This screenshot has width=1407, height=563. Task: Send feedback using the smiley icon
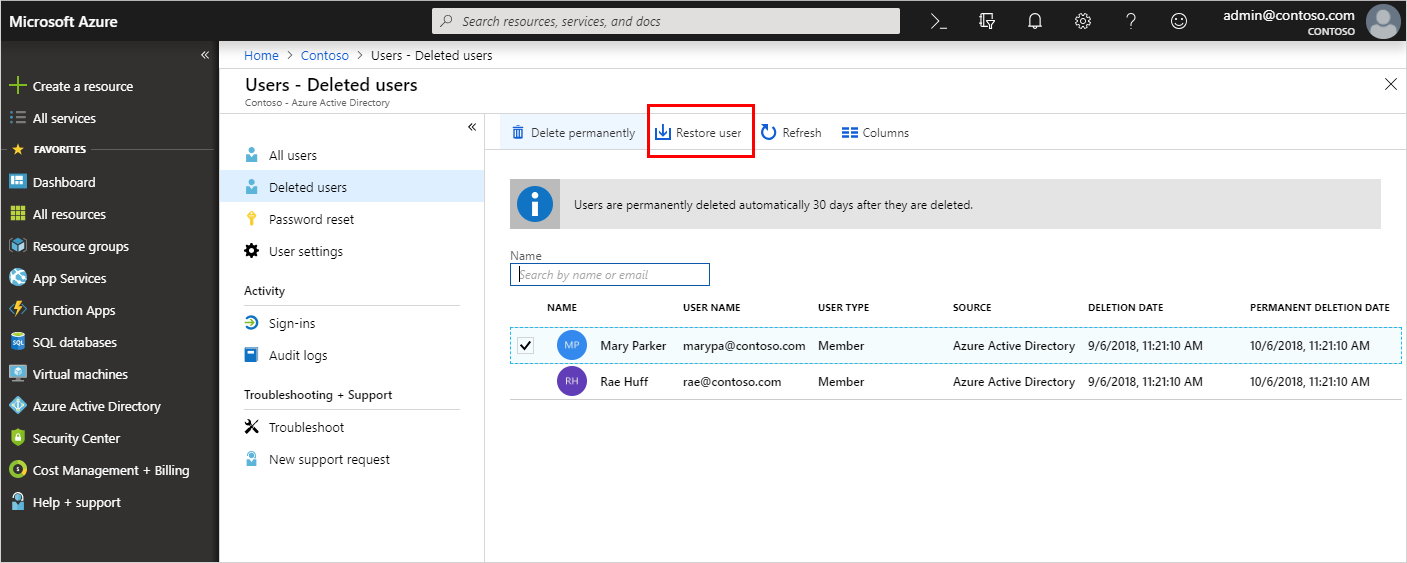click(1179, 21)
